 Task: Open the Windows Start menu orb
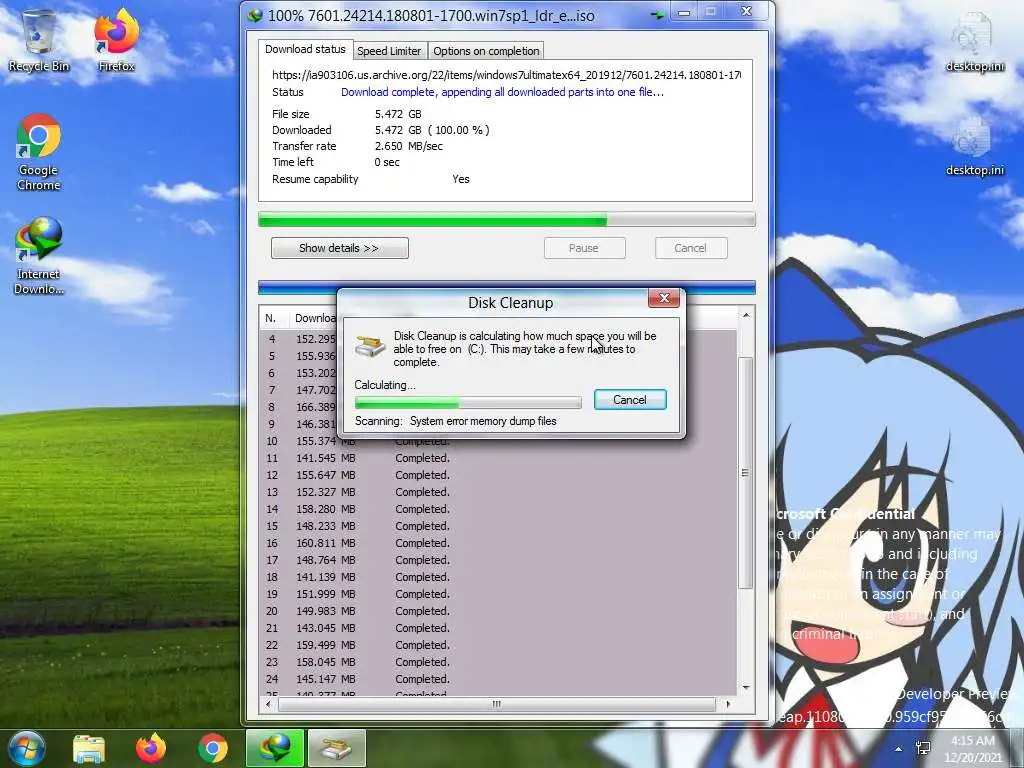(x=27, y=748)
